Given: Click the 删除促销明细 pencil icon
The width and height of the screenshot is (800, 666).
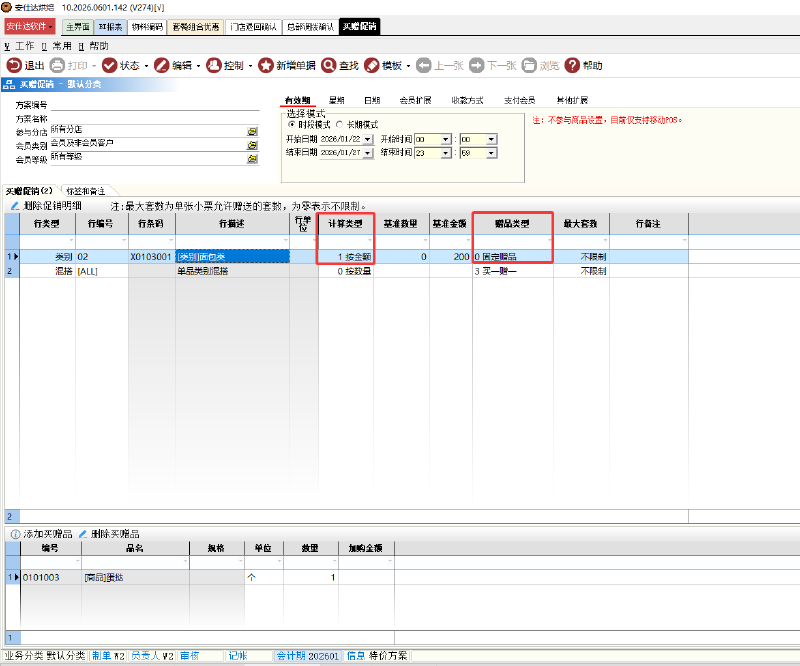Looking at the screenshot, I should tap(15, 206).
